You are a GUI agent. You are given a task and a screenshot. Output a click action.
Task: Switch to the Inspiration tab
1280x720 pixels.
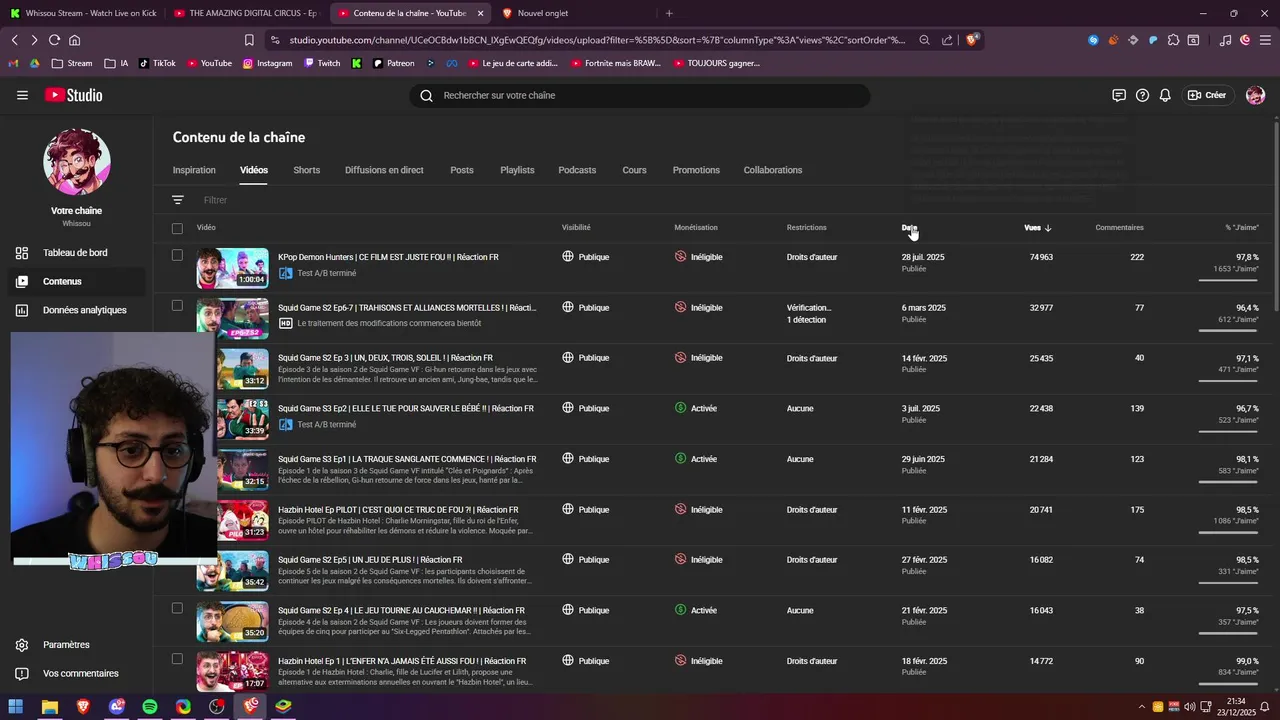194,170
